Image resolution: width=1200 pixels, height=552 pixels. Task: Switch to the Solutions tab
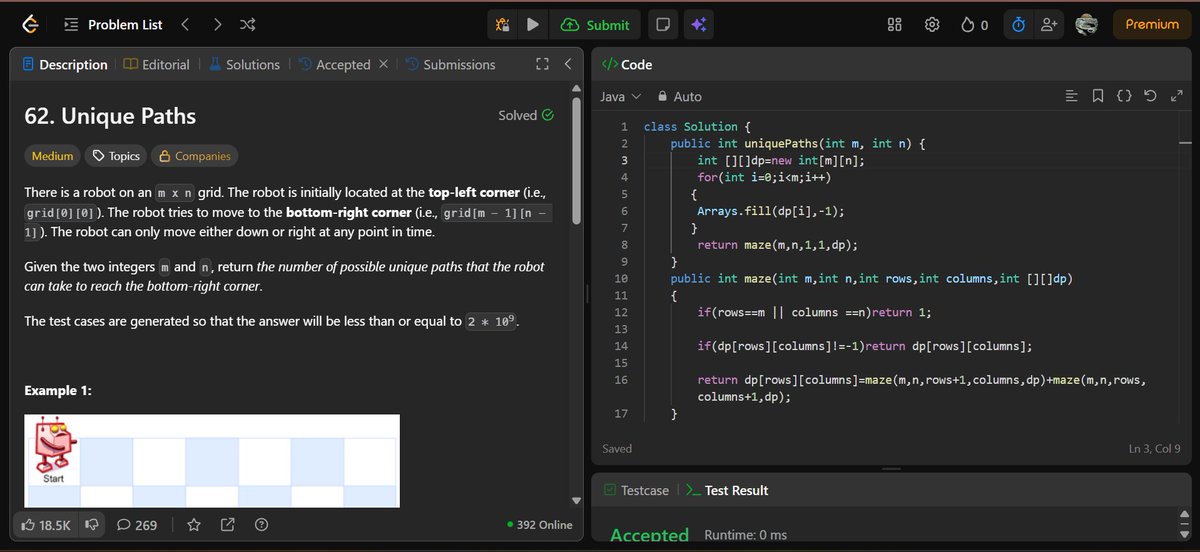tap(244, 64)
